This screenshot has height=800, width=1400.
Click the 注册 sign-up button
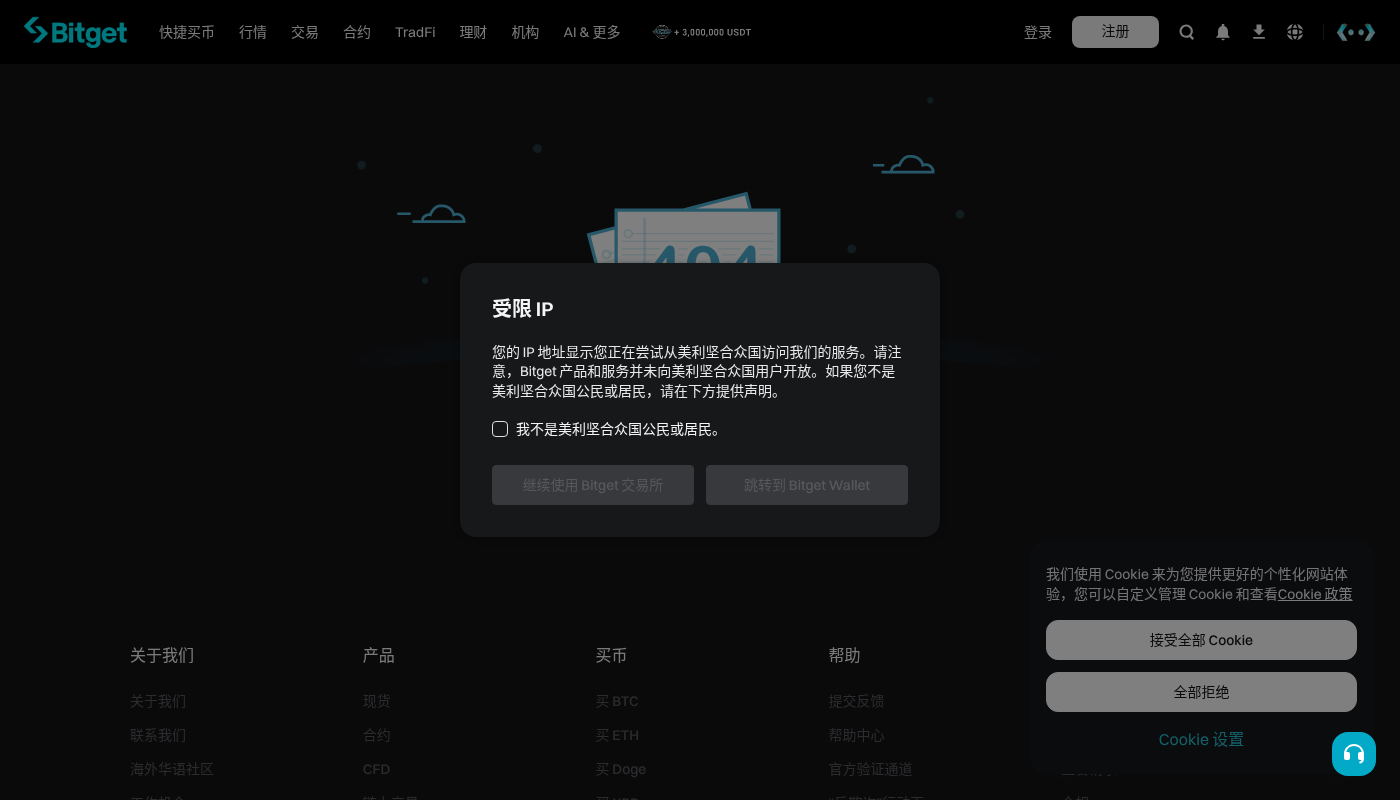[1115, 32]
